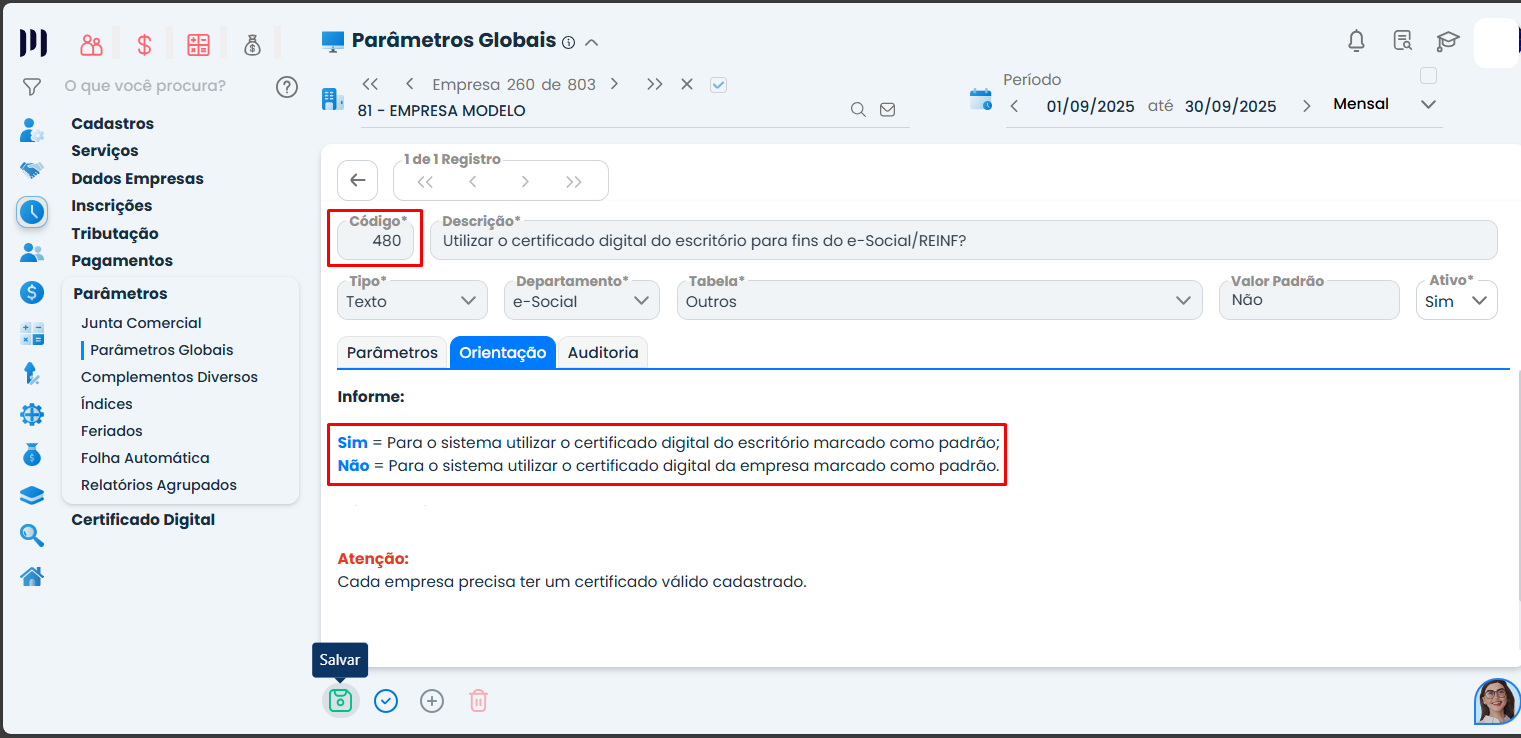Screen dimensions: 1521x738
Task: Click the arrow with percent sidebar icon
Action: pyautogui.click(x=32, y=374)
